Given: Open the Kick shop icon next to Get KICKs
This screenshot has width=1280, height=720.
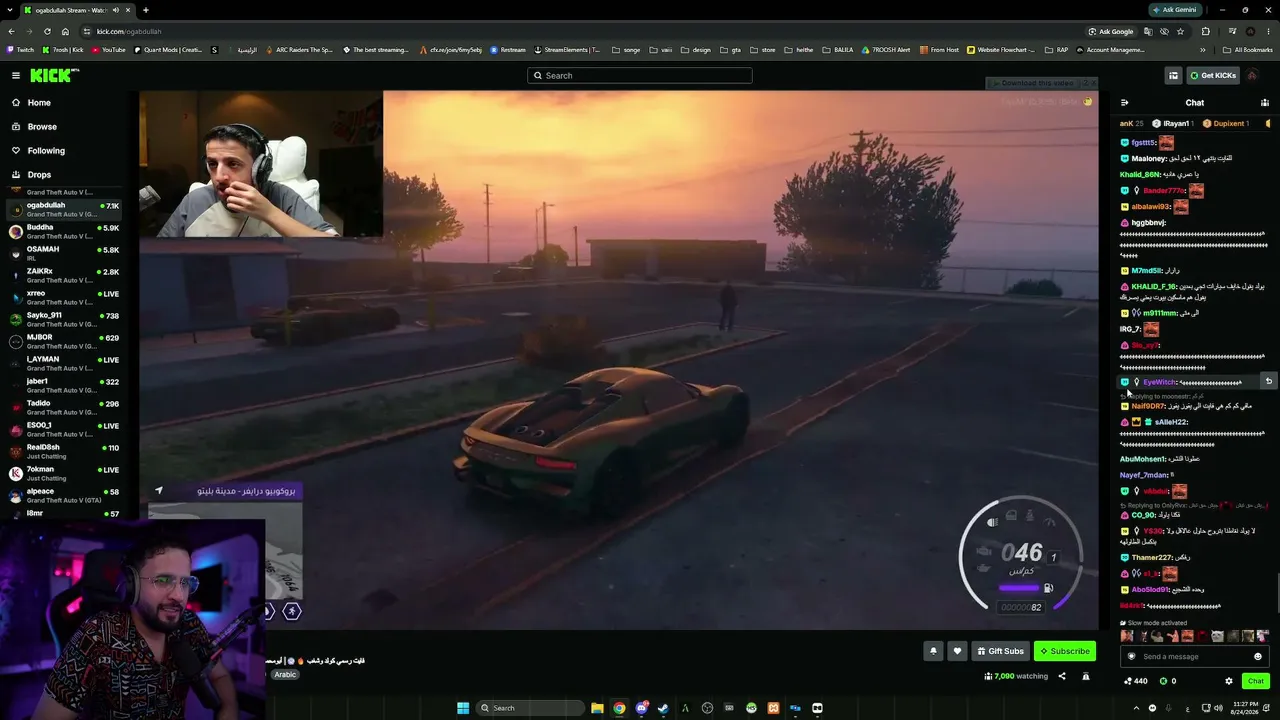Looking at the screenshot, I should [1173, 75].
